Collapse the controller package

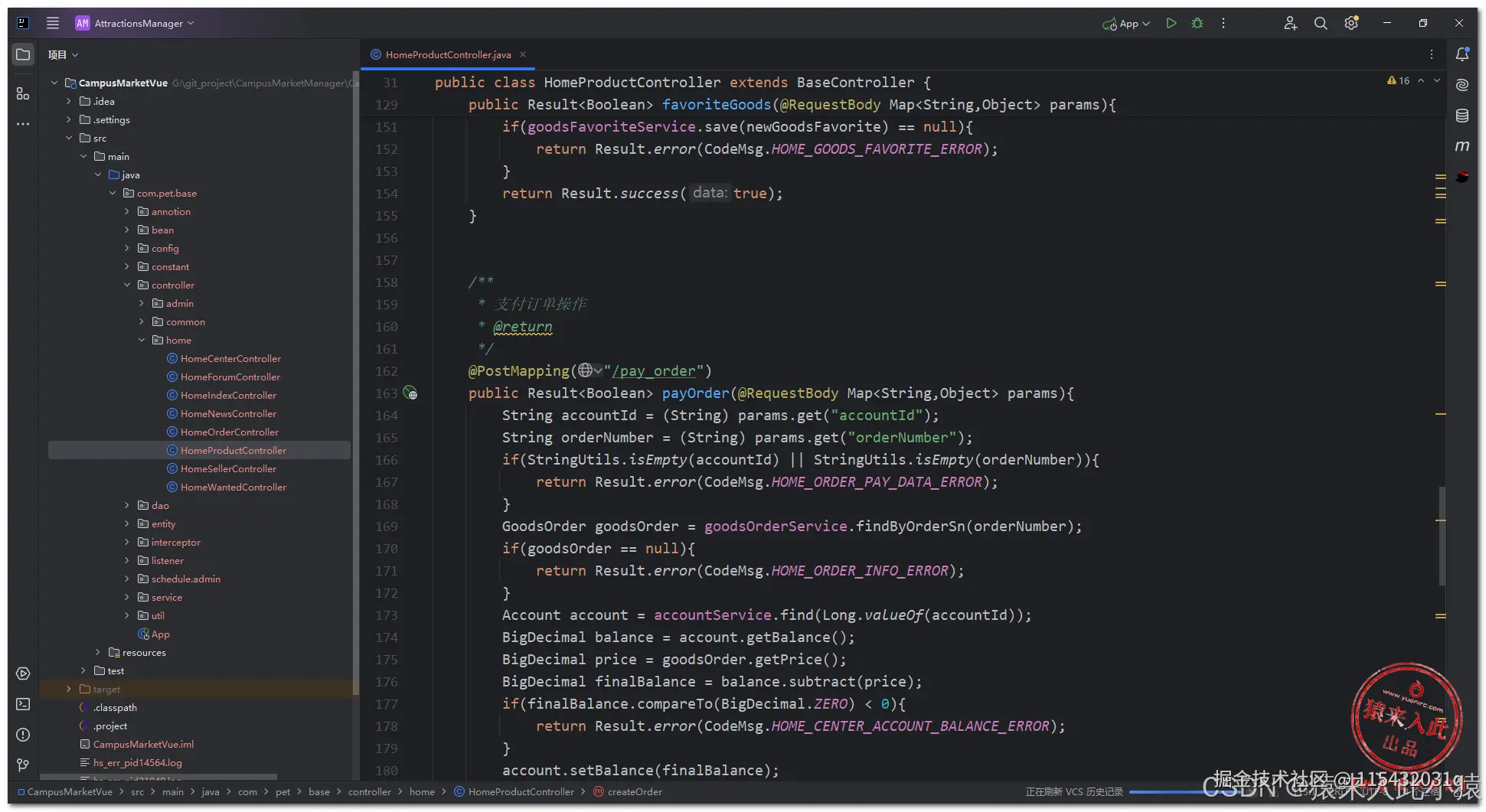(127, 285)
